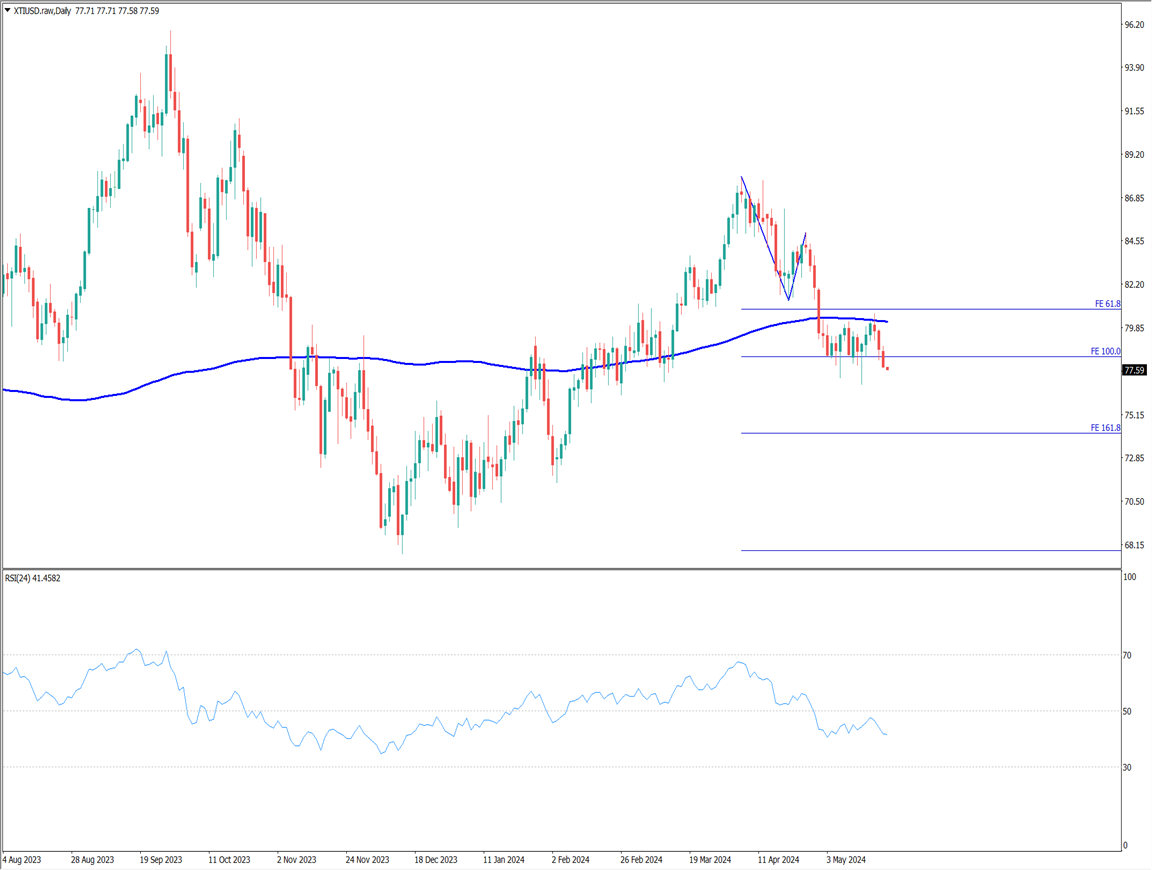Click the 19 Sep 2023 date label
This screenshot has height=870, width=1152.
pos(160,859)
